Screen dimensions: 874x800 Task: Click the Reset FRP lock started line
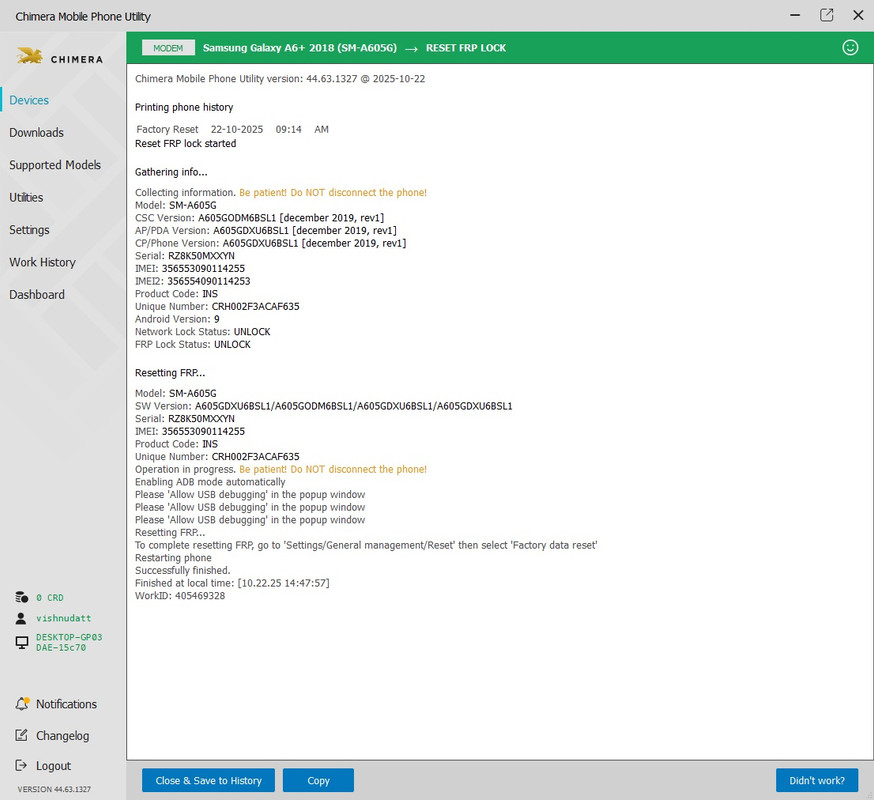186,143
